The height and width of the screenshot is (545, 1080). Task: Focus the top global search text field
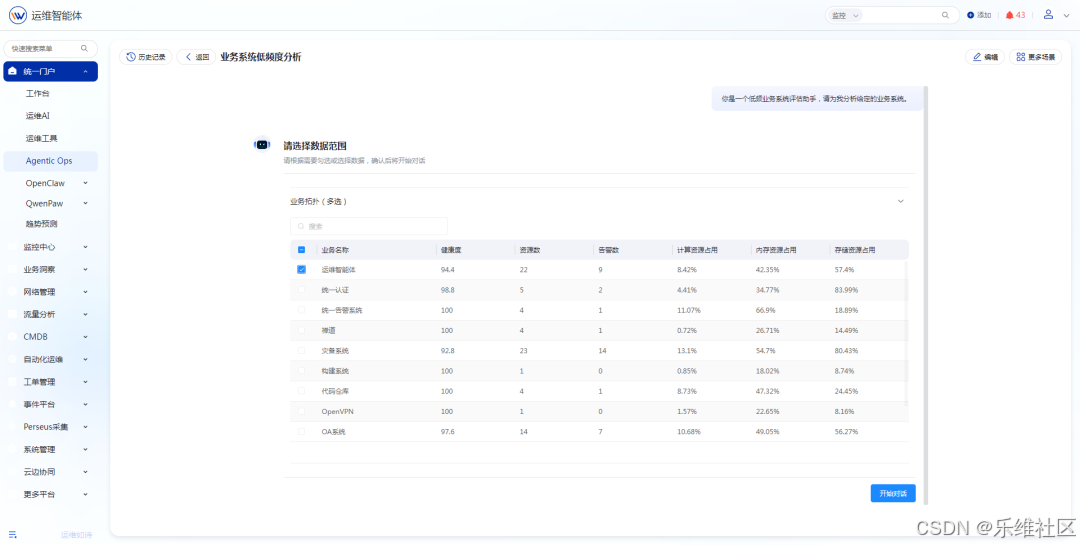pyautogui.click(x=901, y=15)
